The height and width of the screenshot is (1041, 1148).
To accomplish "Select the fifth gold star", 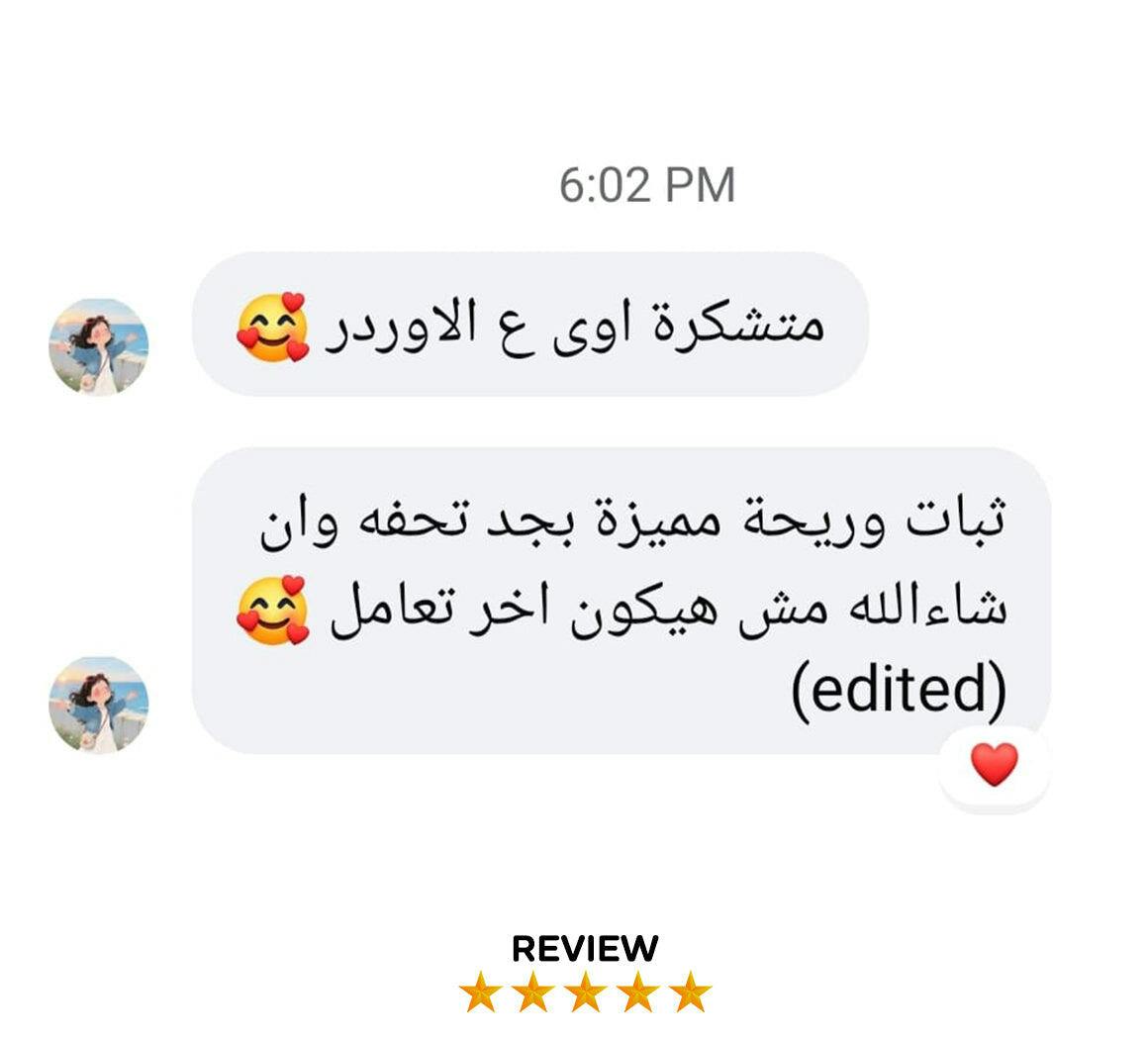I will point(690,992).
